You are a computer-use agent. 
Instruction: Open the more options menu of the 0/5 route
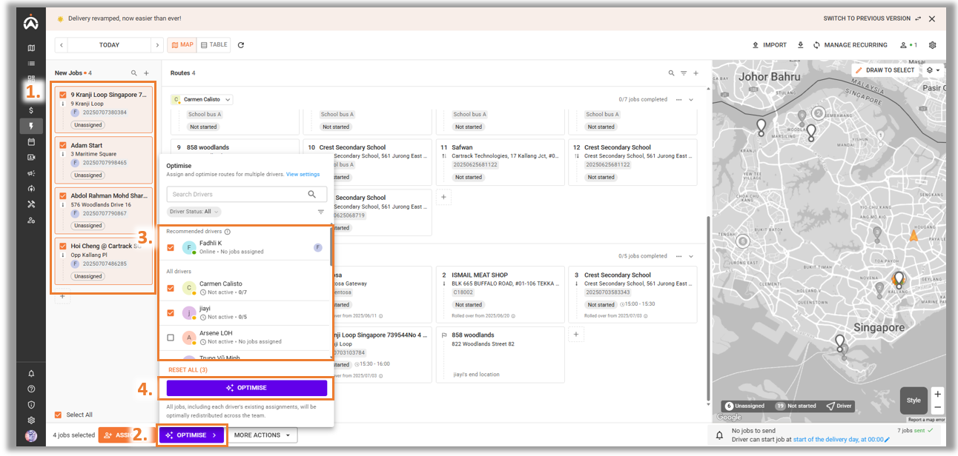(x=678, y=256)
